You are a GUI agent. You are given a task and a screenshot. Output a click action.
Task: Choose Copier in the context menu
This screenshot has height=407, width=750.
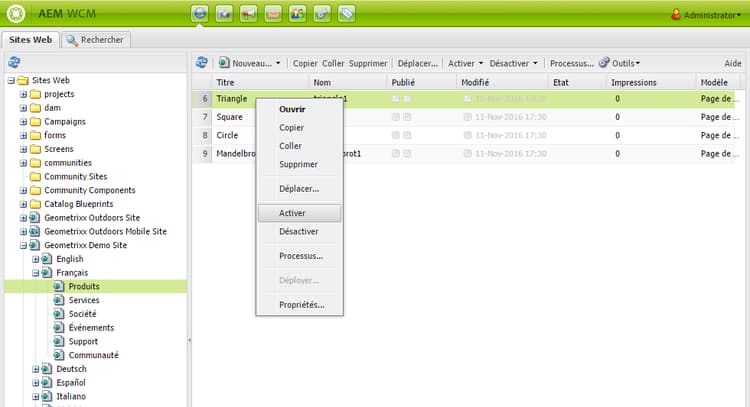(x=299, y=128)
